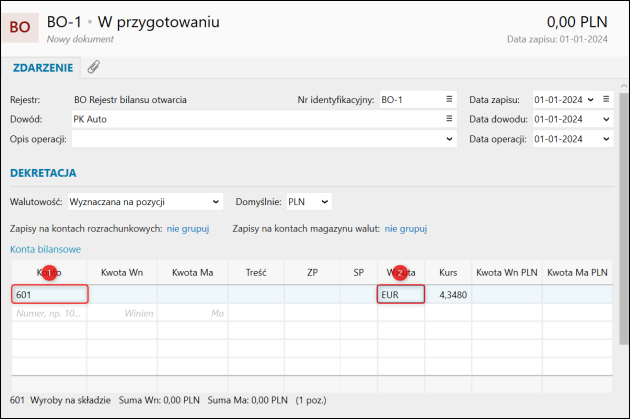Click the Kurs column header
Screen dimensions: 630x419
tap(448, 272)
